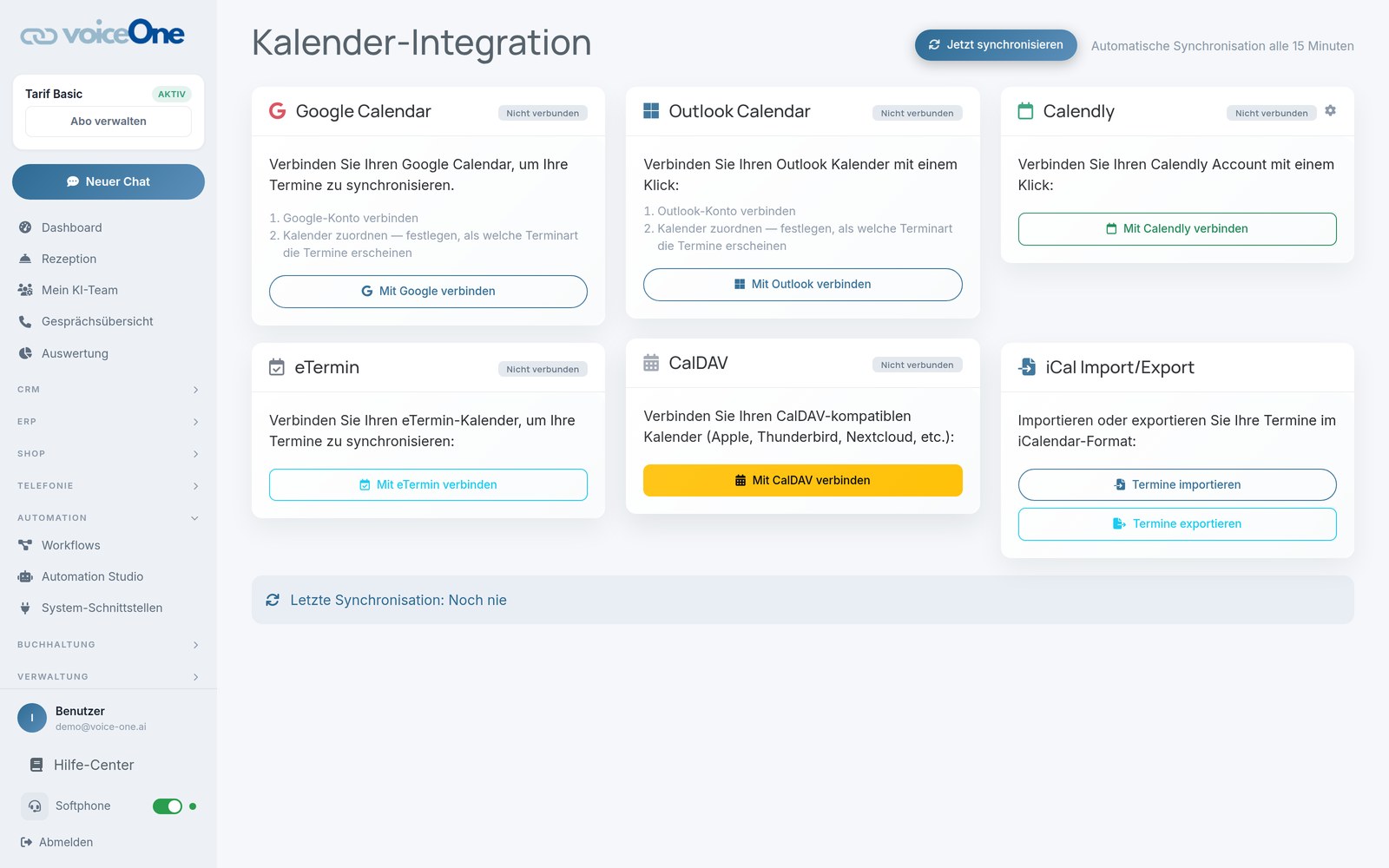
Task: Click the Auswertung pie chart icon
Action: coord(25,353)
